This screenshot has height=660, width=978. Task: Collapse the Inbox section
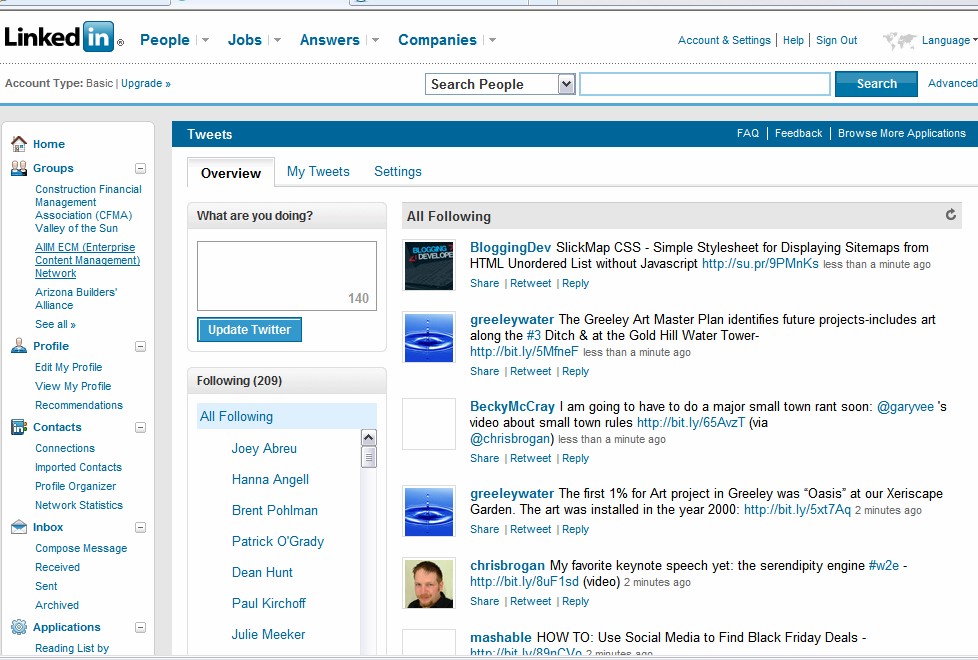tap(140, 528)
